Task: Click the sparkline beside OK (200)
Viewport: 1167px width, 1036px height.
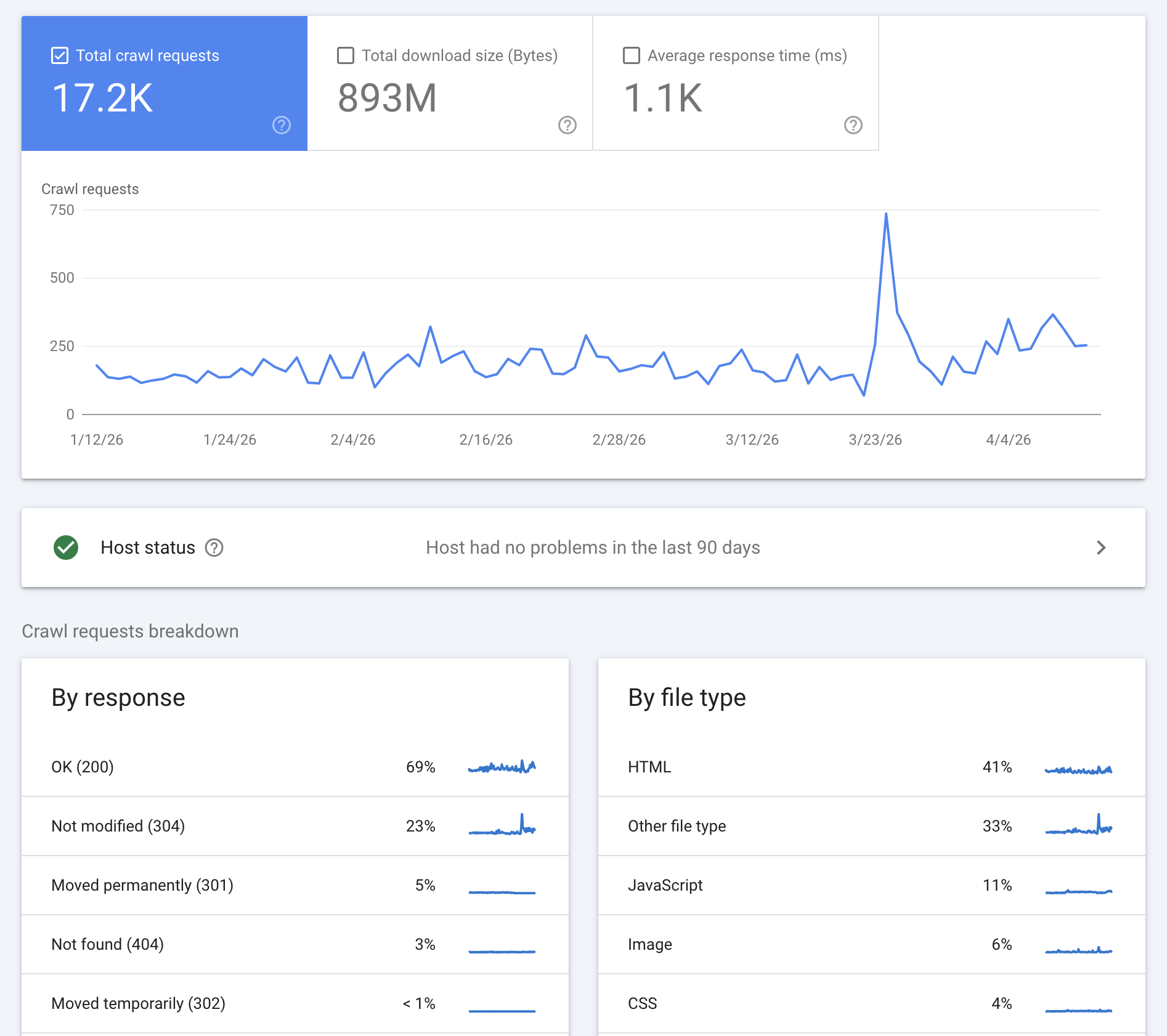Action: coord(502,767)
